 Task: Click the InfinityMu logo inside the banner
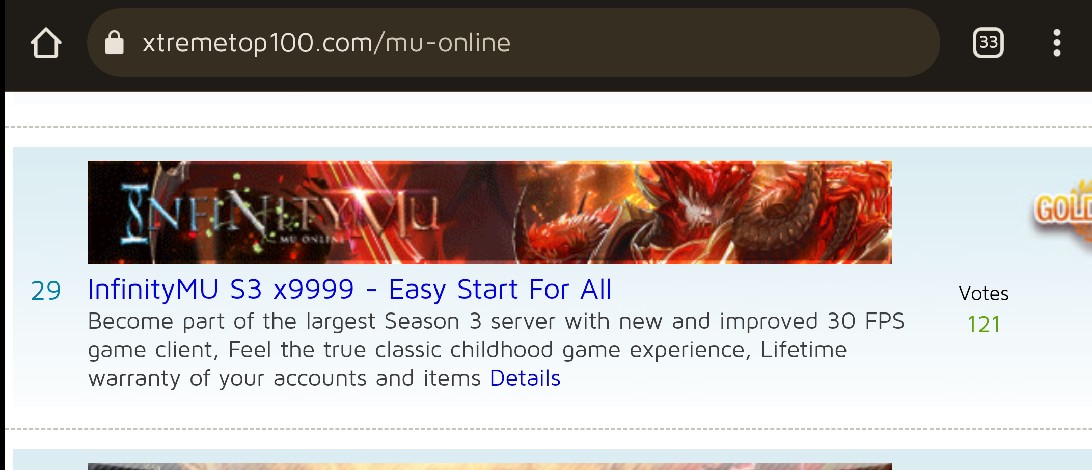pos(280,212)
